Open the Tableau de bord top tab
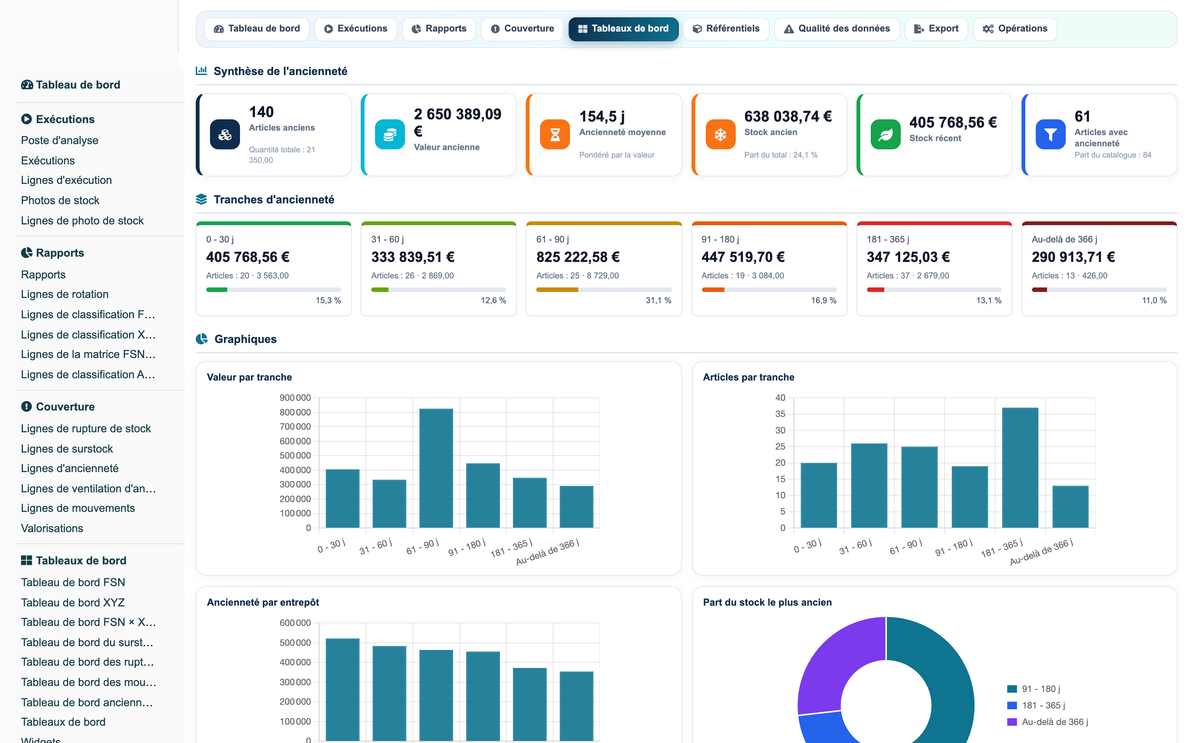 point(257,29)
